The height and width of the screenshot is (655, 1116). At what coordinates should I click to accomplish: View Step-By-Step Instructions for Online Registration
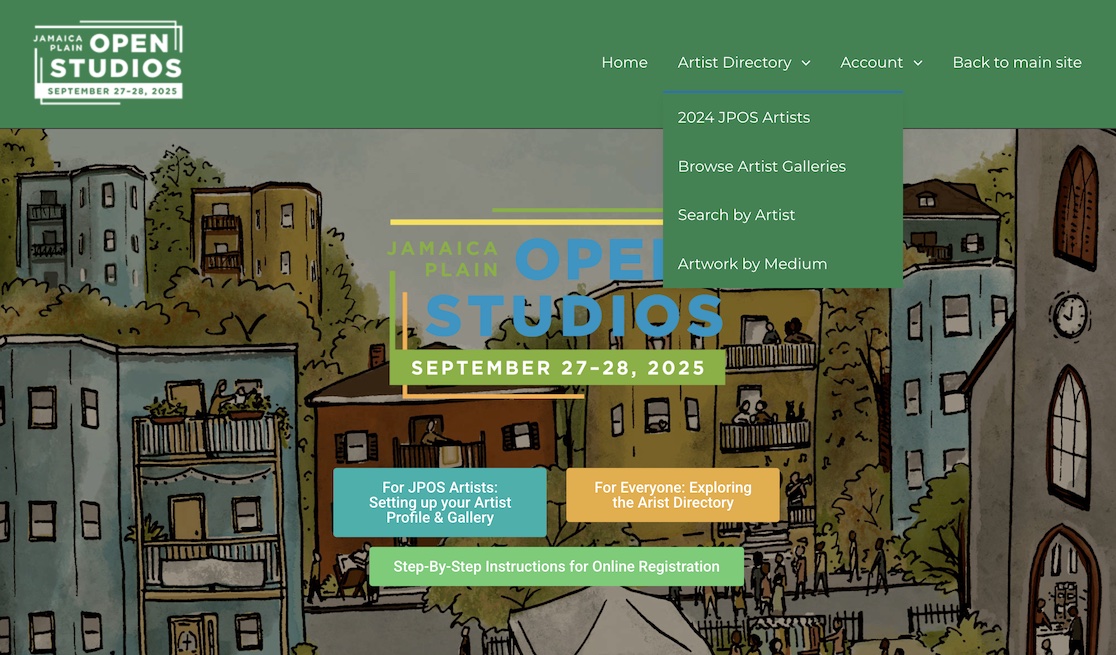tap(557, 567)
